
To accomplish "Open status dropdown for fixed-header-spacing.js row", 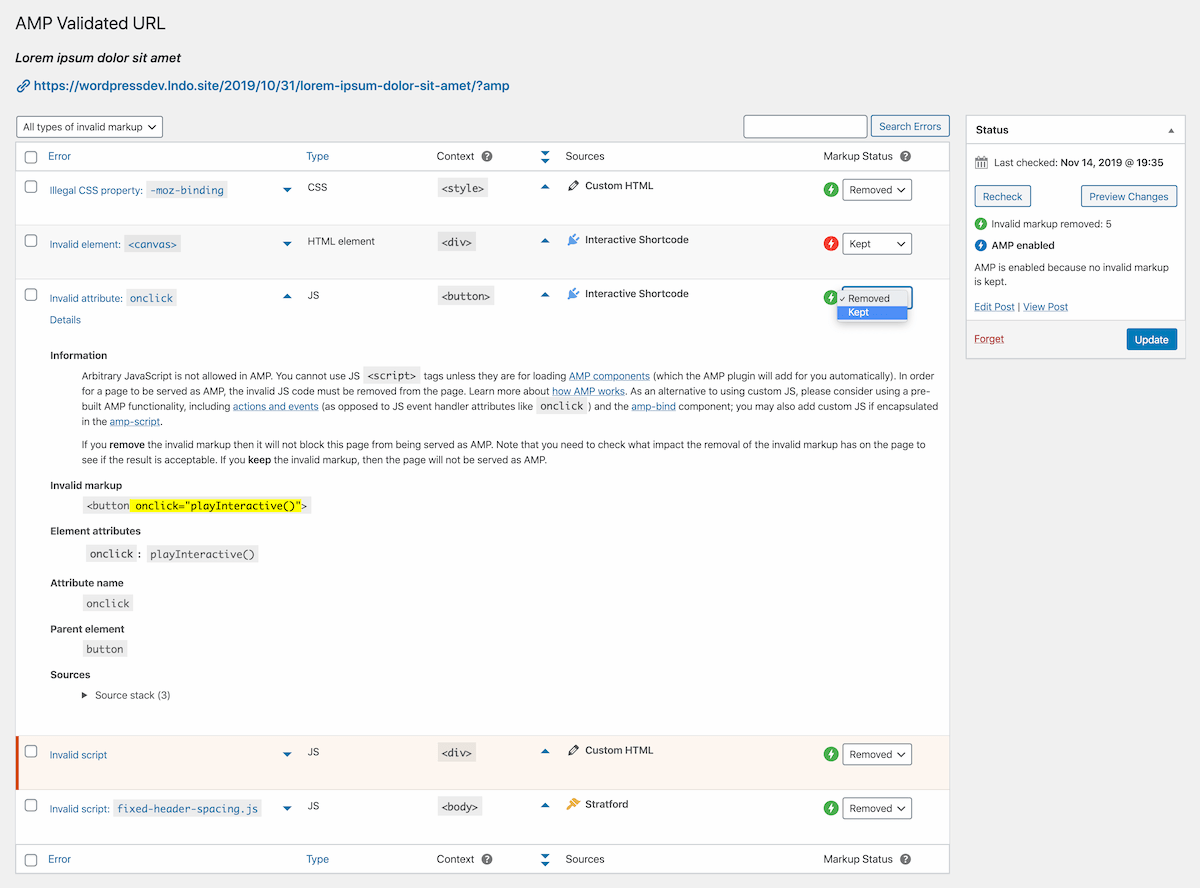I will pyautogui.click(x=877, y=808).
